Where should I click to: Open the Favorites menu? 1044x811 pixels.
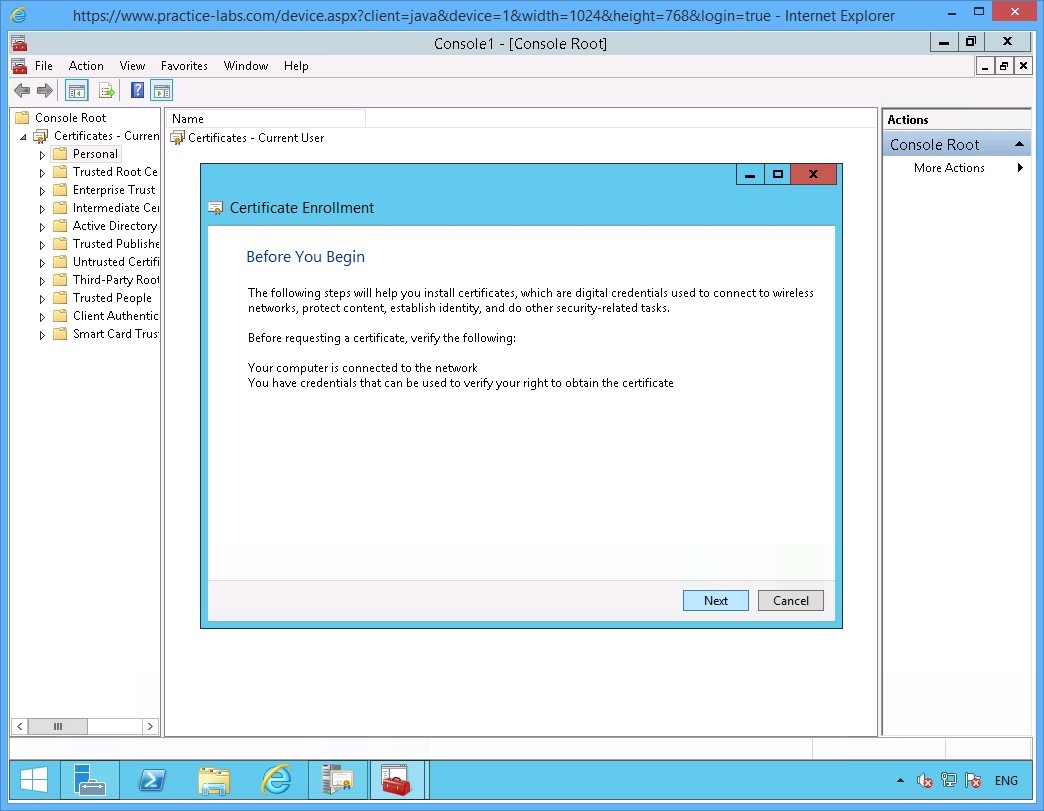184,65
